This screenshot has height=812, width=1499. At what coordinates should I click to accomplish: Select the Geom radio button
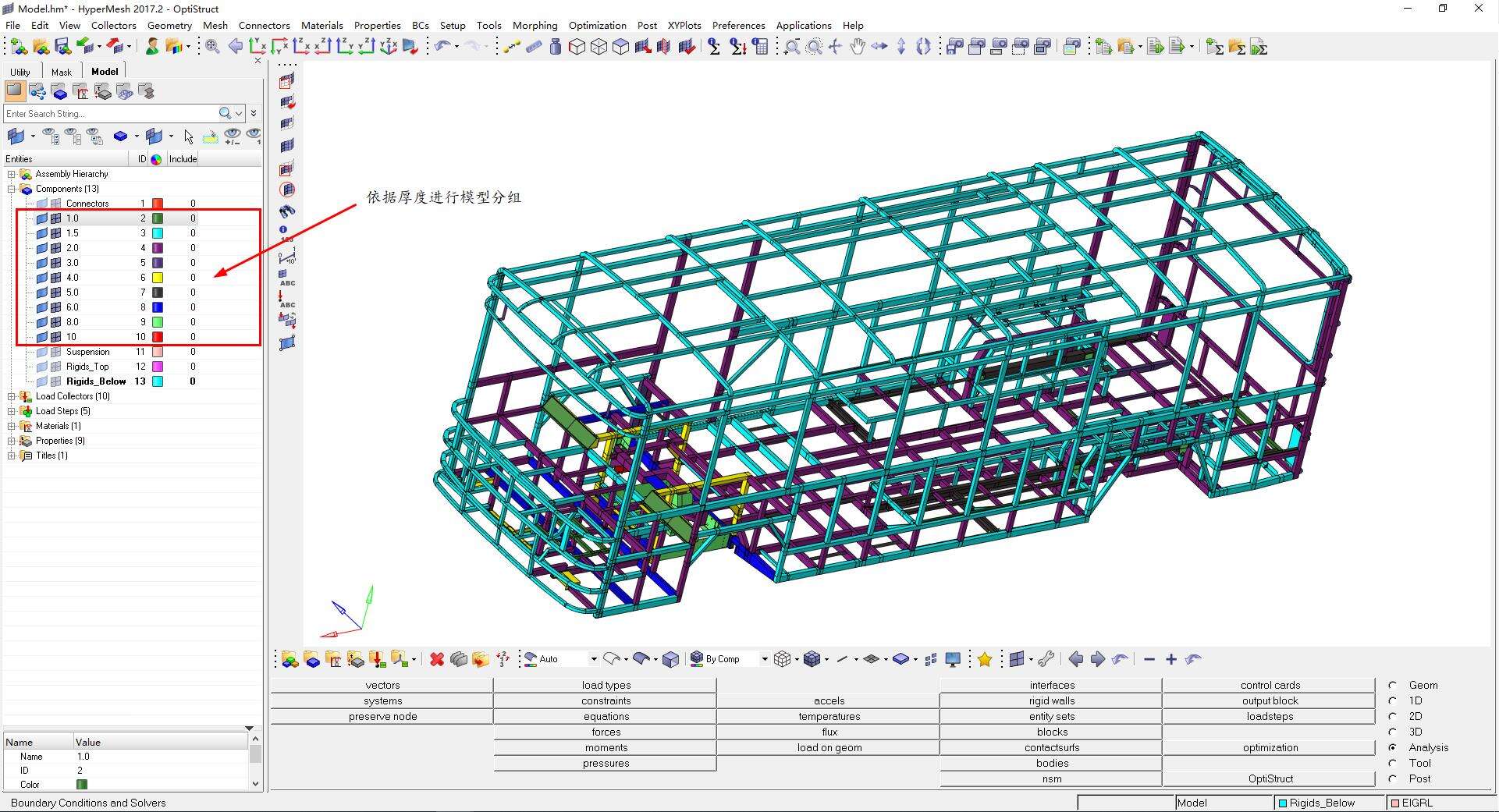1393,685
